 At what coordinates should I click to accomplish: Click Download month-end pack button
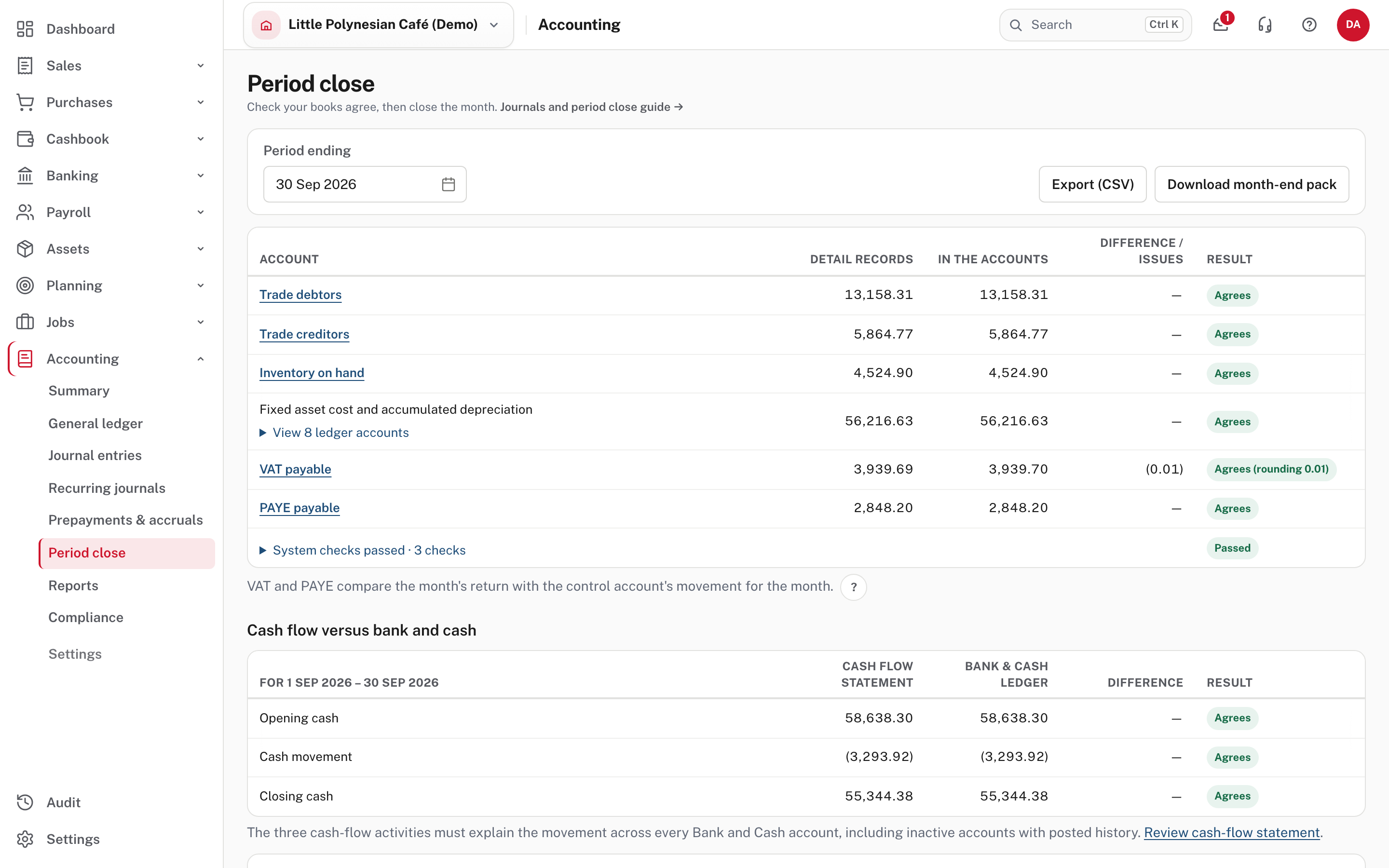pos(1251,184)
